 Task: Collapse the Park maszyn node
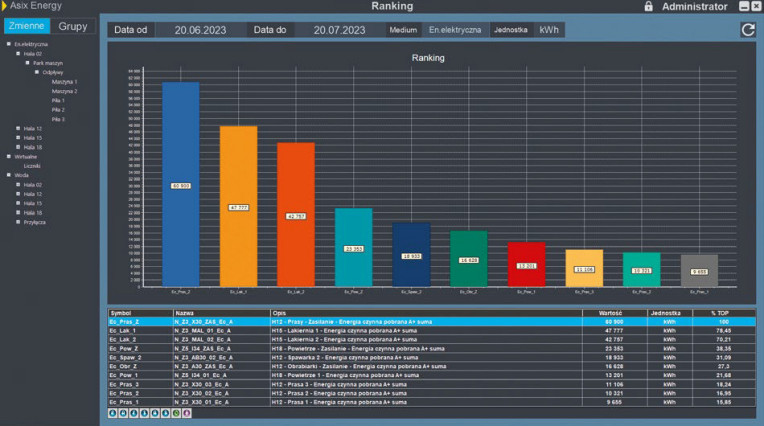click(x=27, y=63)
